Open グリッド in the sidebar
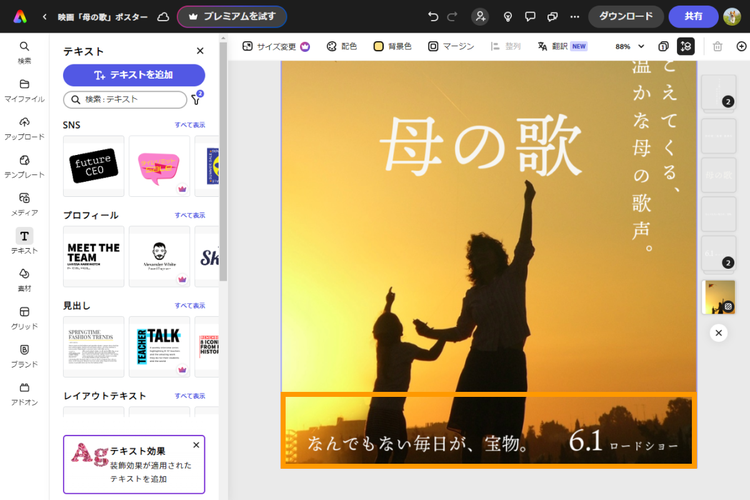Viewport: 750px width, 500px height. (24, 318)
